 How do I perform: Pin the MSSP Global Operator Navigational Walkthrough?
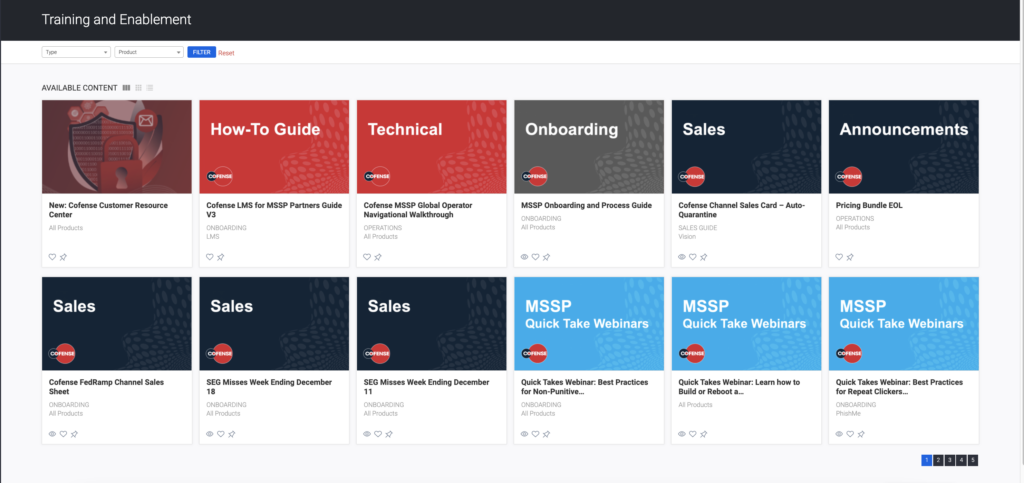point(378,257)
